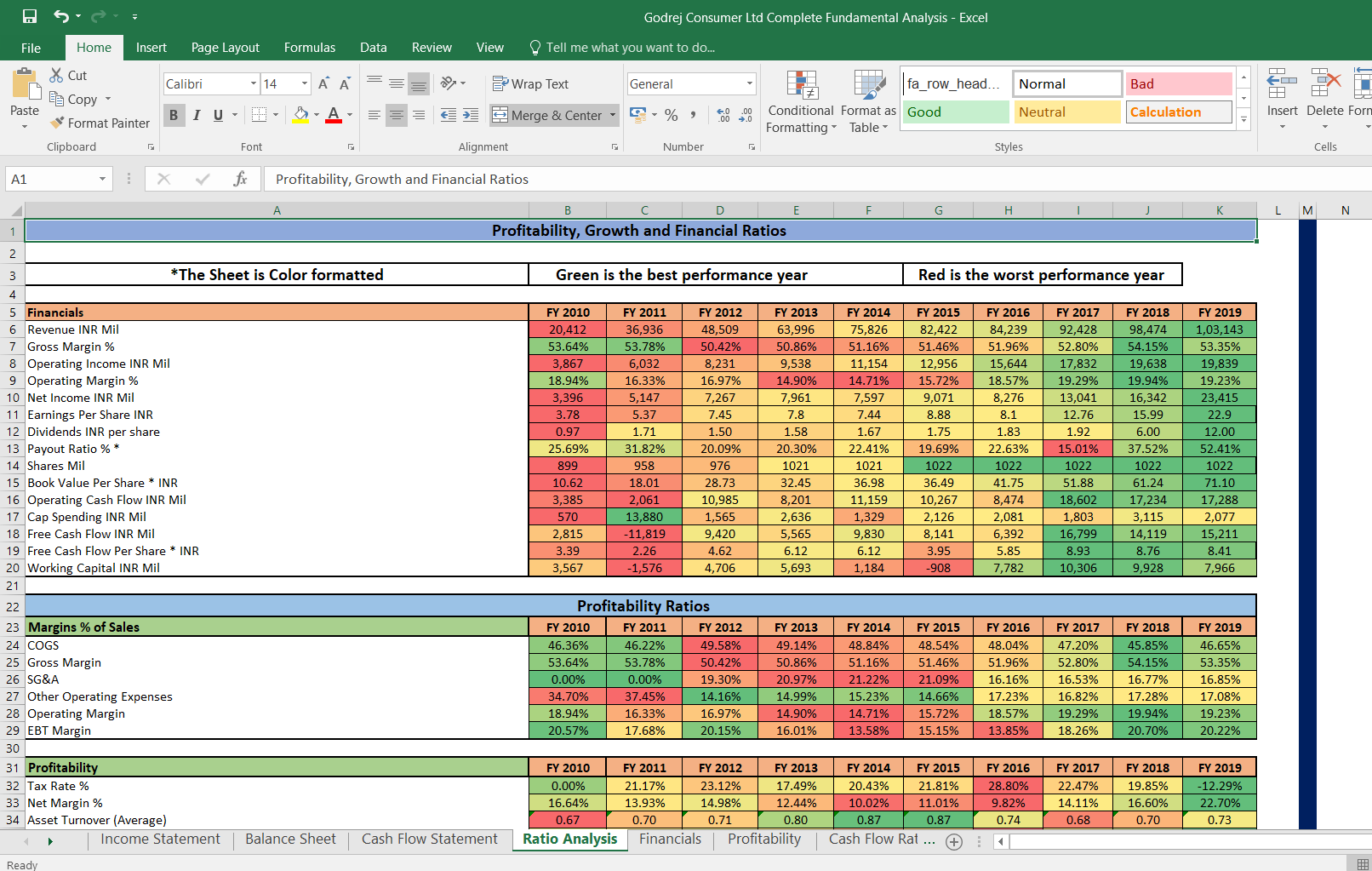1372x871 pixels.
Task: Apply Comma Style number format
Action: point(694,115)
